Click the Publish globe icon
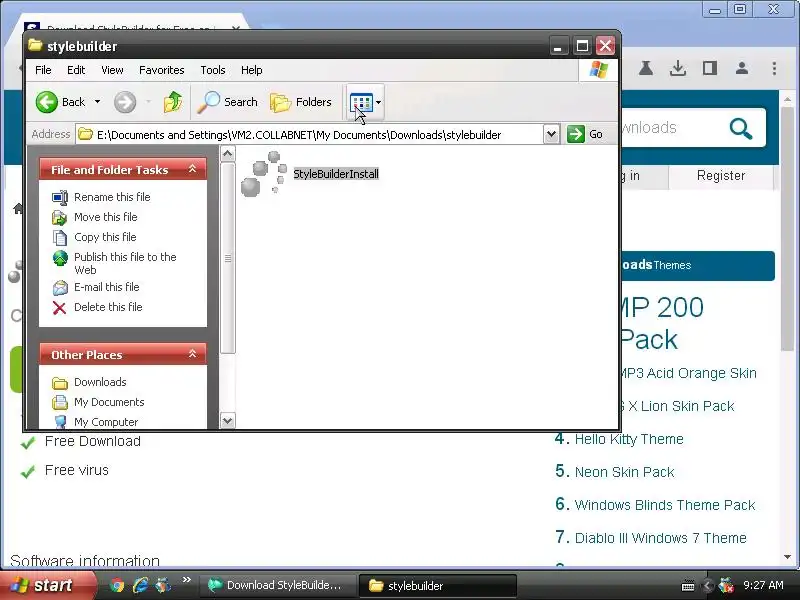The width and height of the screenshot is (800, 600). pyautogui.click(x=60, y=258)
